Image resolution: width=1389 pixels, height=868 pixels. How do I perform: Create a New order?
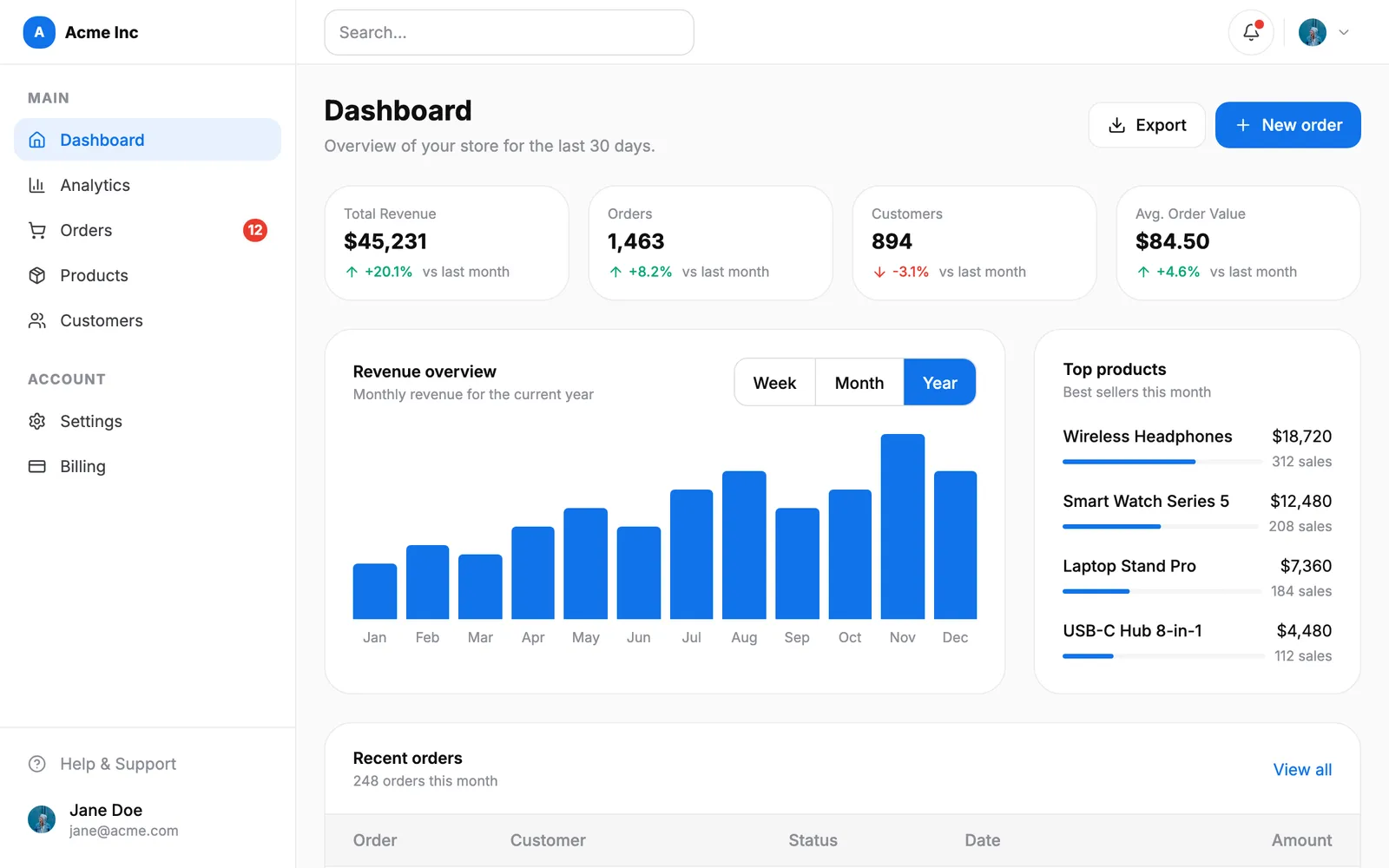click(x=1288, y=125)
